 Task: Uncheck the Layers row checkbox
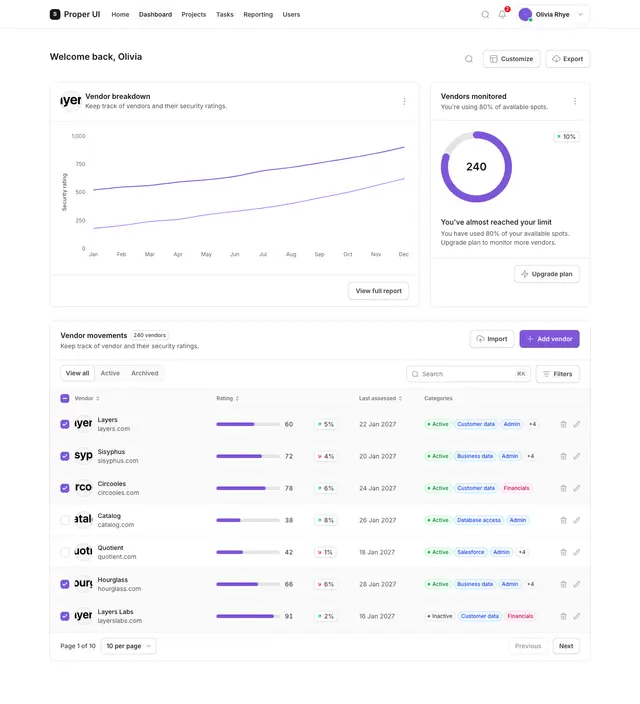[65, 424]
